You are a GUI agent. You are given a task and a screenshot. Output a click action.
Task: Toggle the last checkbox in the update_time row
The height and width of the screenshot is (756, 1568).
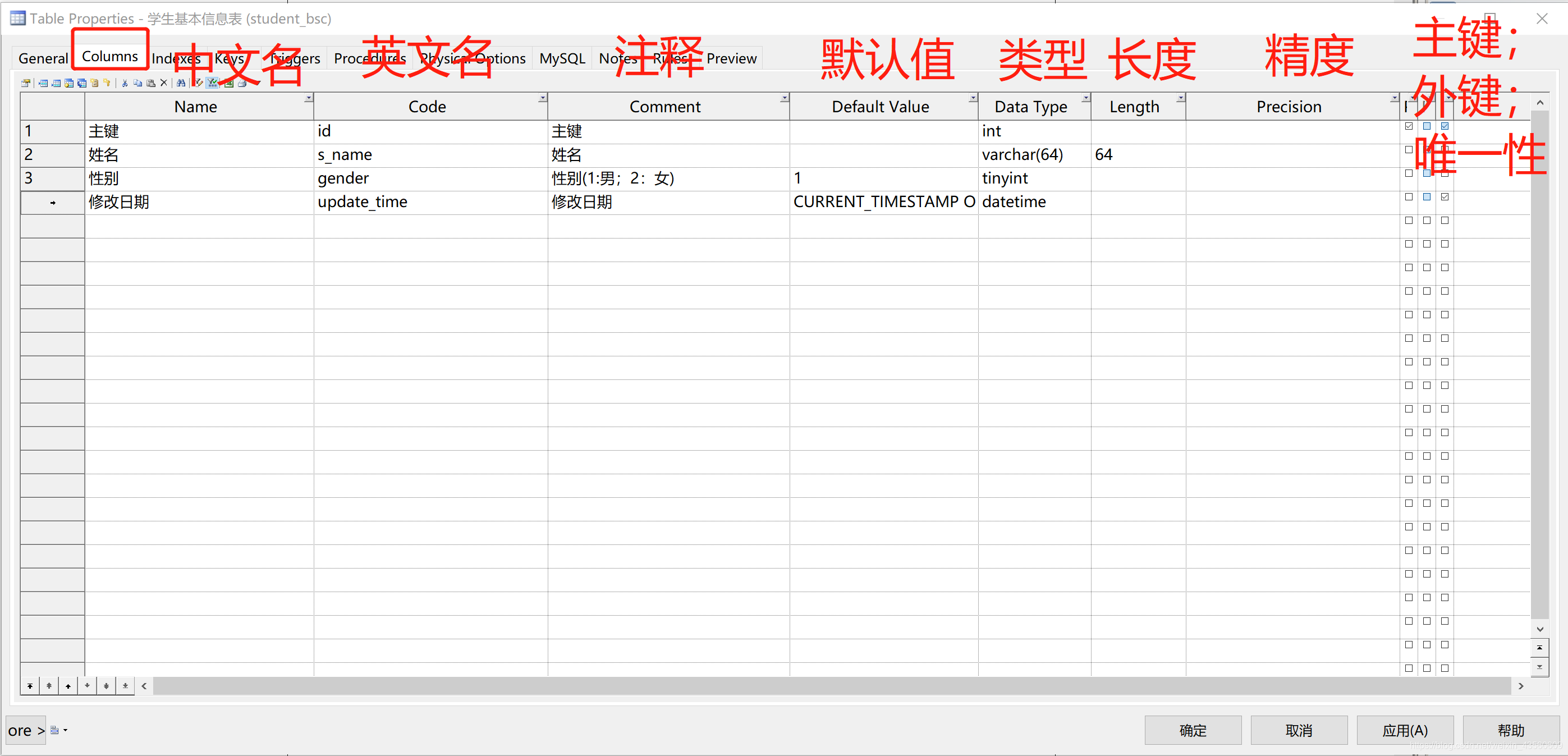coord(1445,196)
